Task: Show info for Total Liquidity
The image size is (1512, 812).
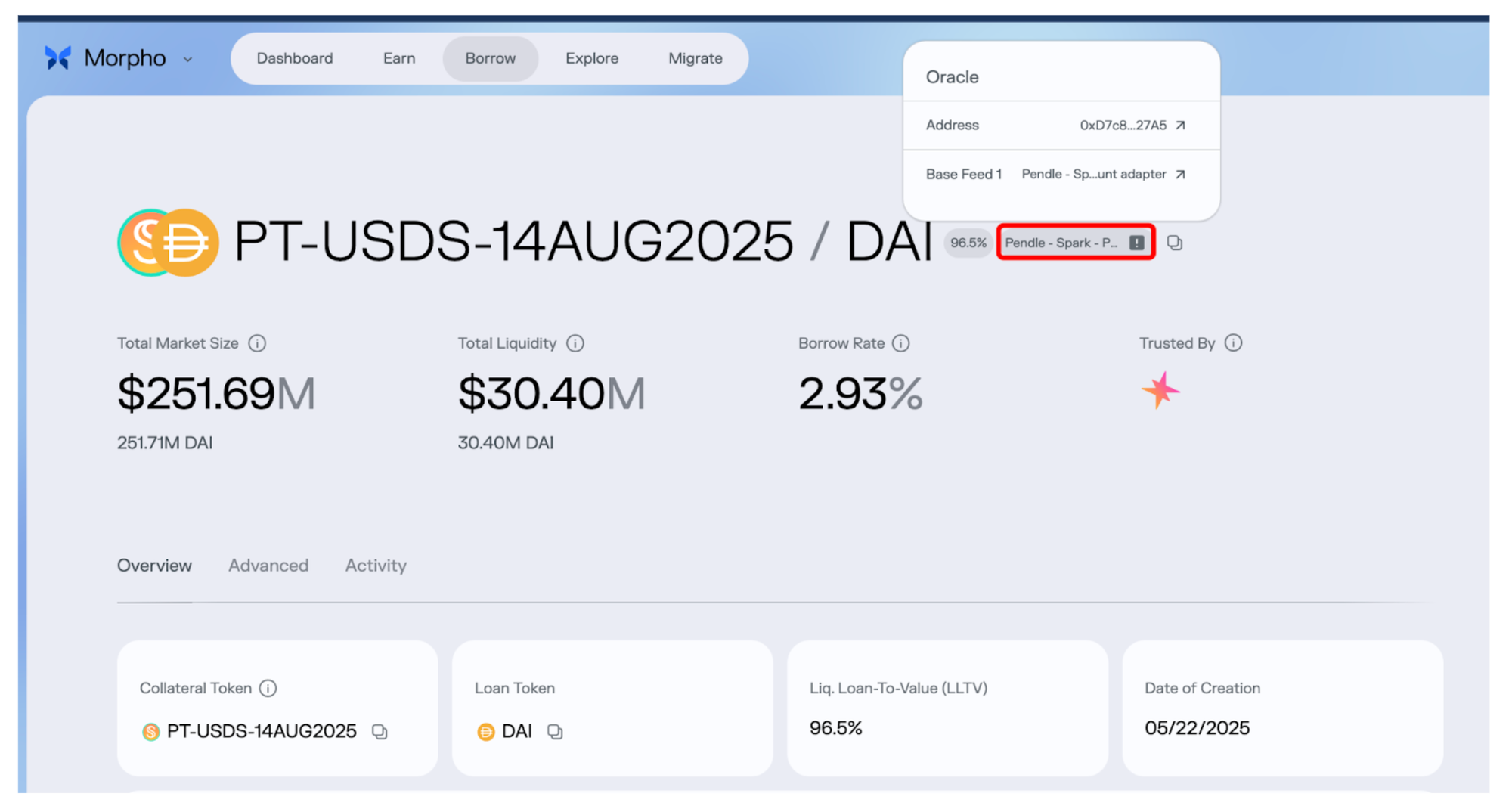Action: coord(575,343)
